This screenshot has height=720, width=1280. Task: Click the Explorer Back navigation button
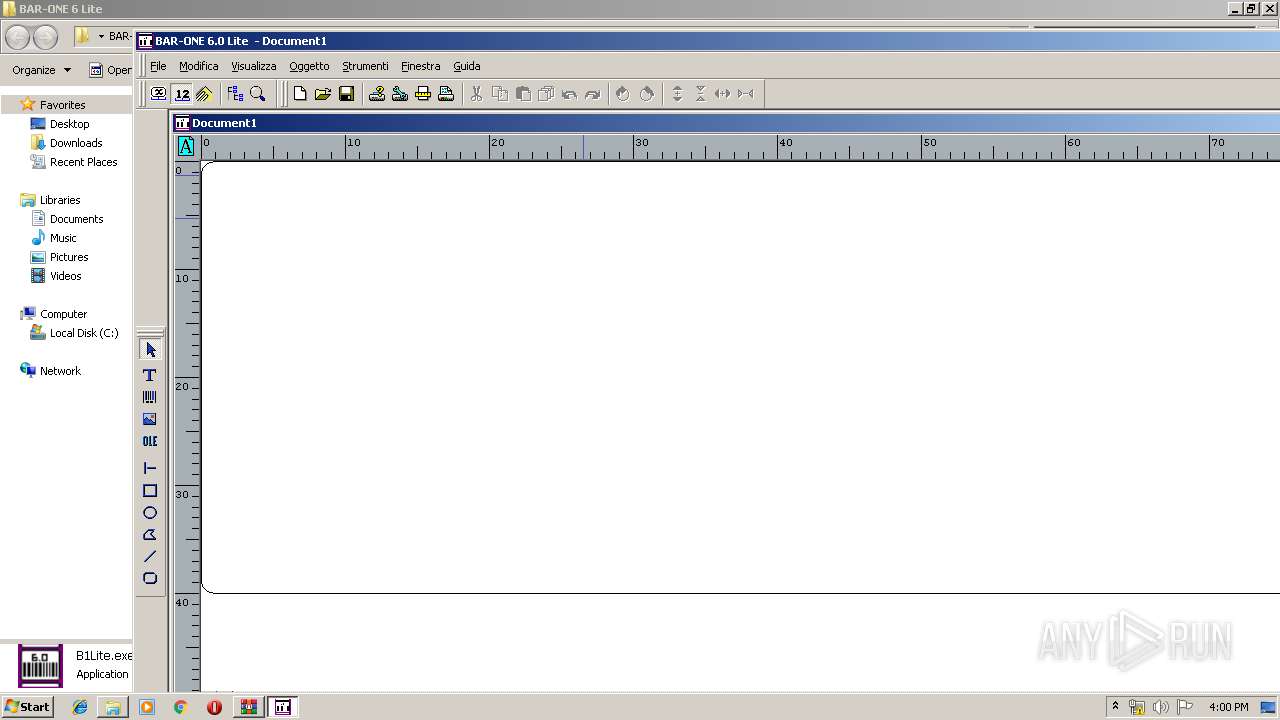18,38
